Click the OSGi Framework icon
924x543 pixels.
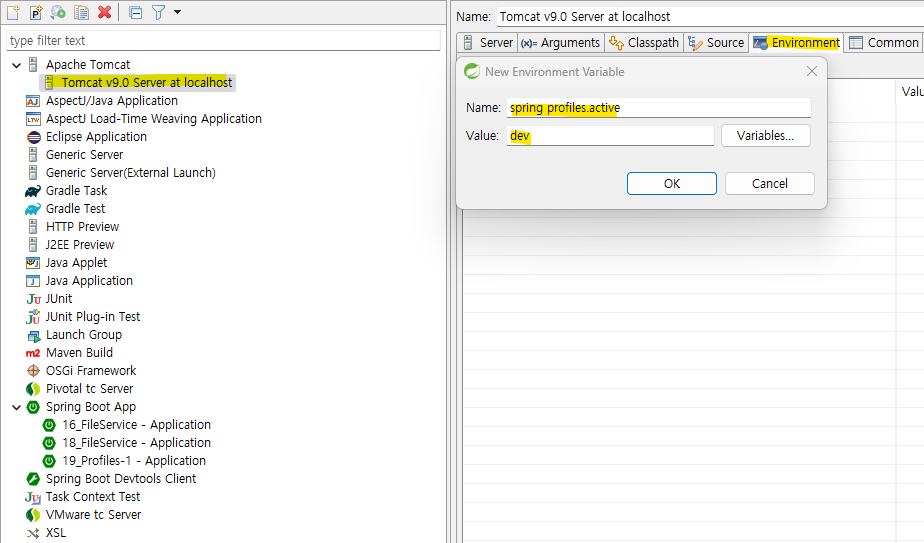coord(34,371)
